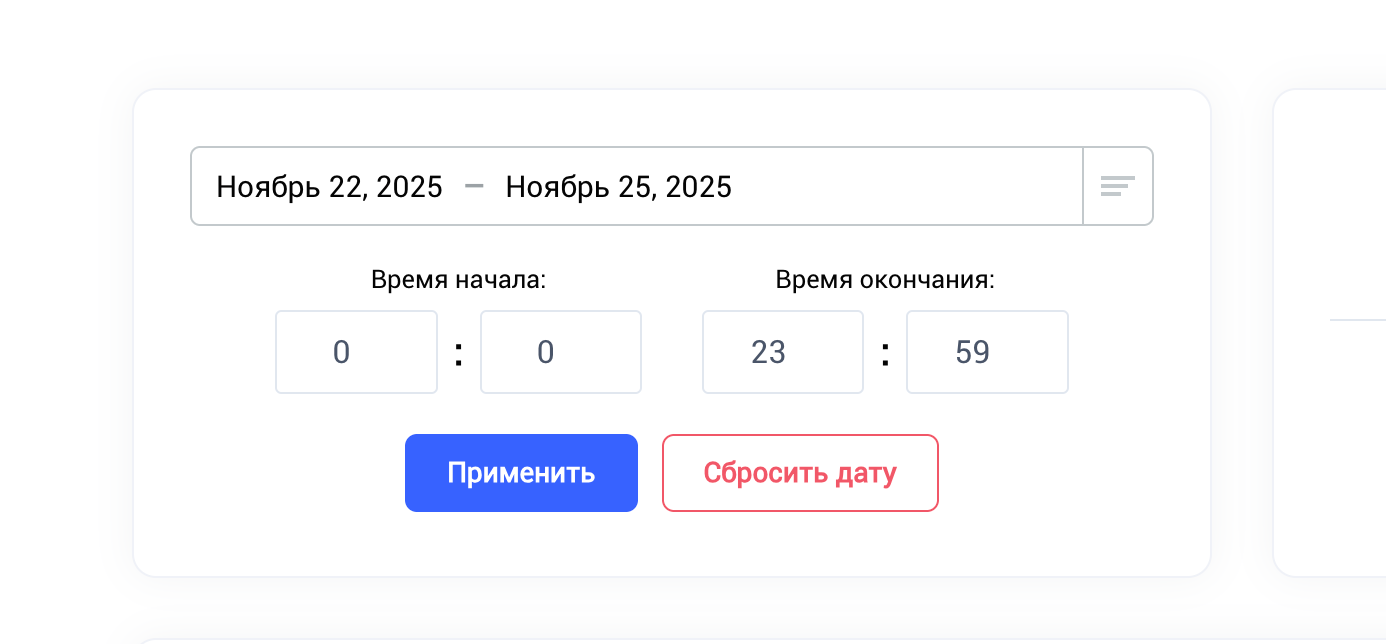The image size is (1386, 644).
Task: Click 'Сбросить дату' to reset the date
Action: (x=800, y=472)
